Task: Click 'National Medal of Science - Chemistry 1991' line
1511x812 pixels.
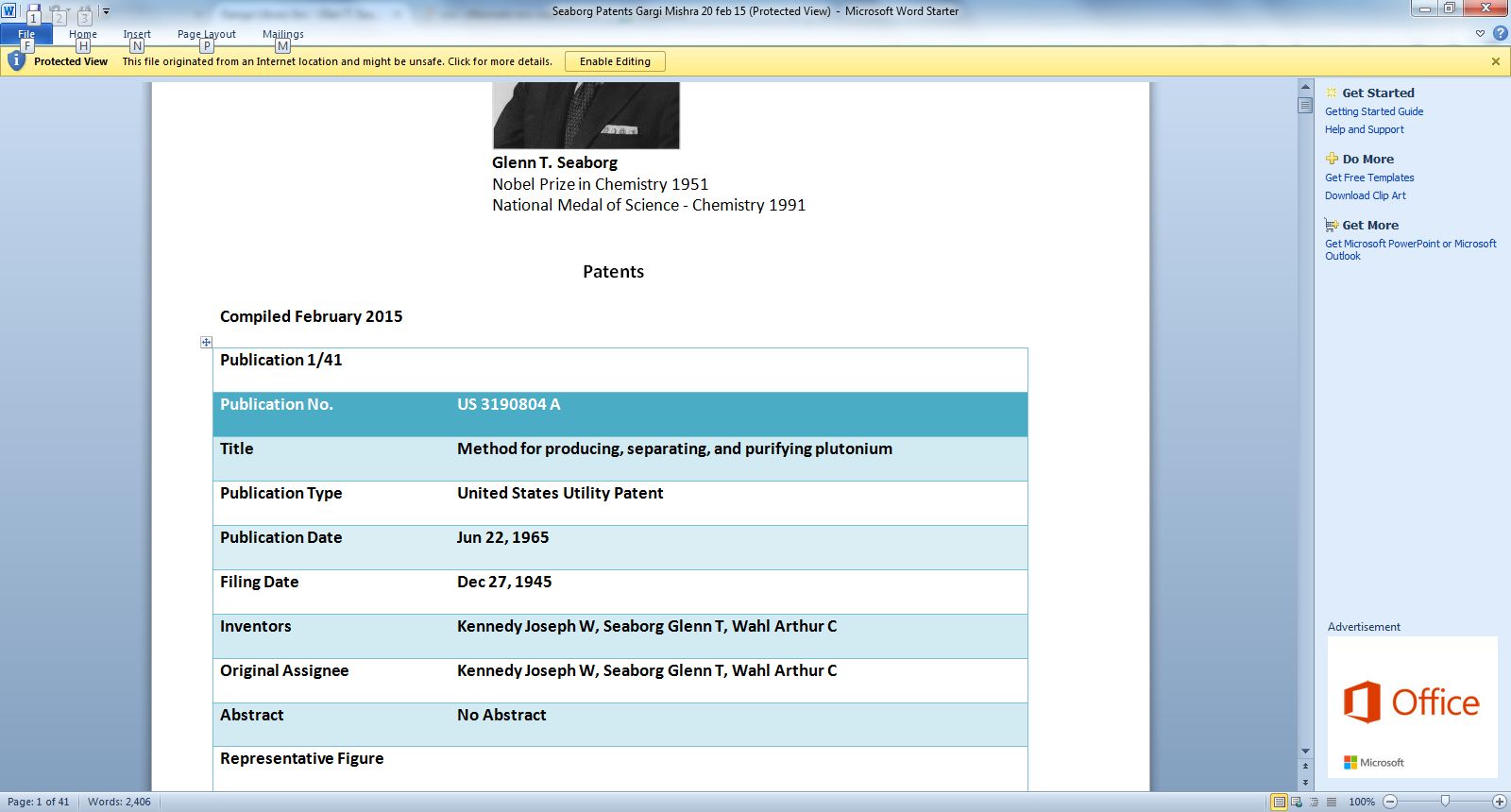Action: (649, 205)
